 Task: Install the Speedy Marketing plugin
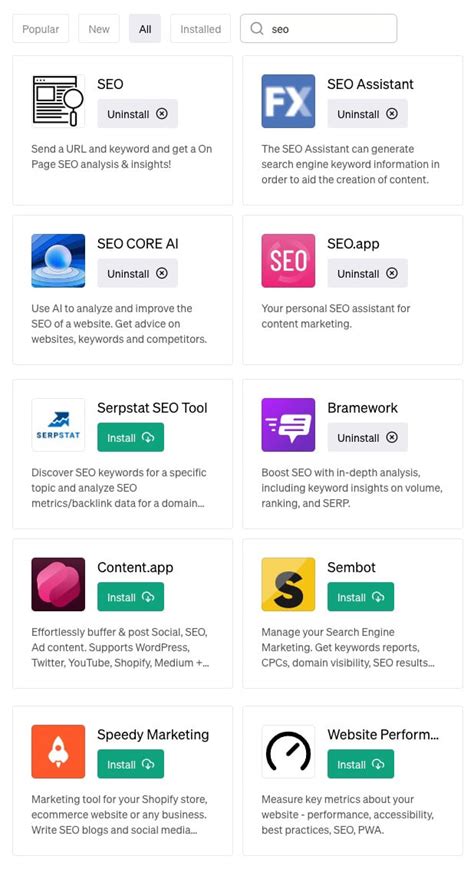[131, 764]
